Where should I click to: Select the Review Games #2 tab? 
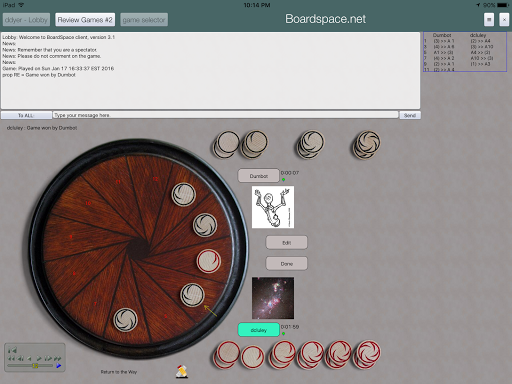(85, 20)
